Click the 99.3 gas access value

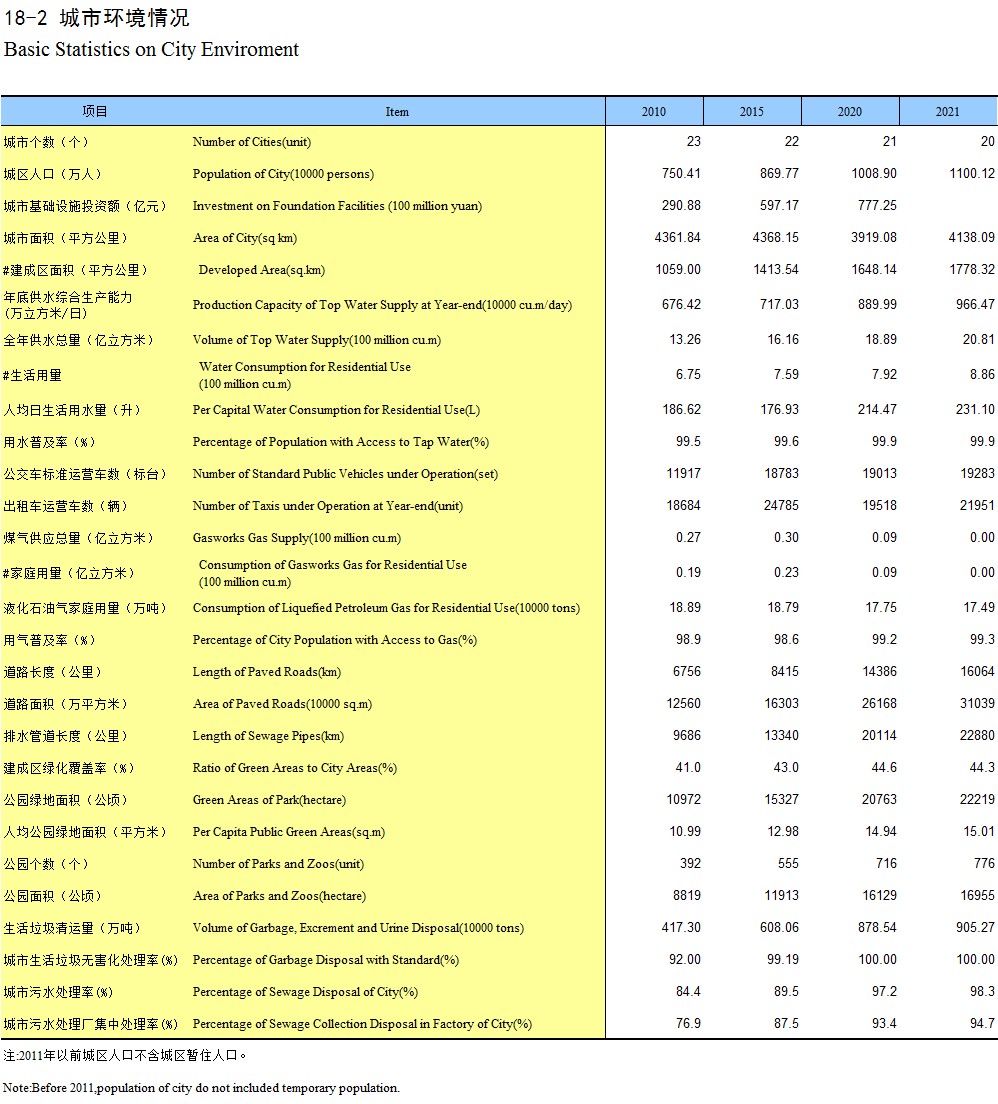[x=983, y=639]
